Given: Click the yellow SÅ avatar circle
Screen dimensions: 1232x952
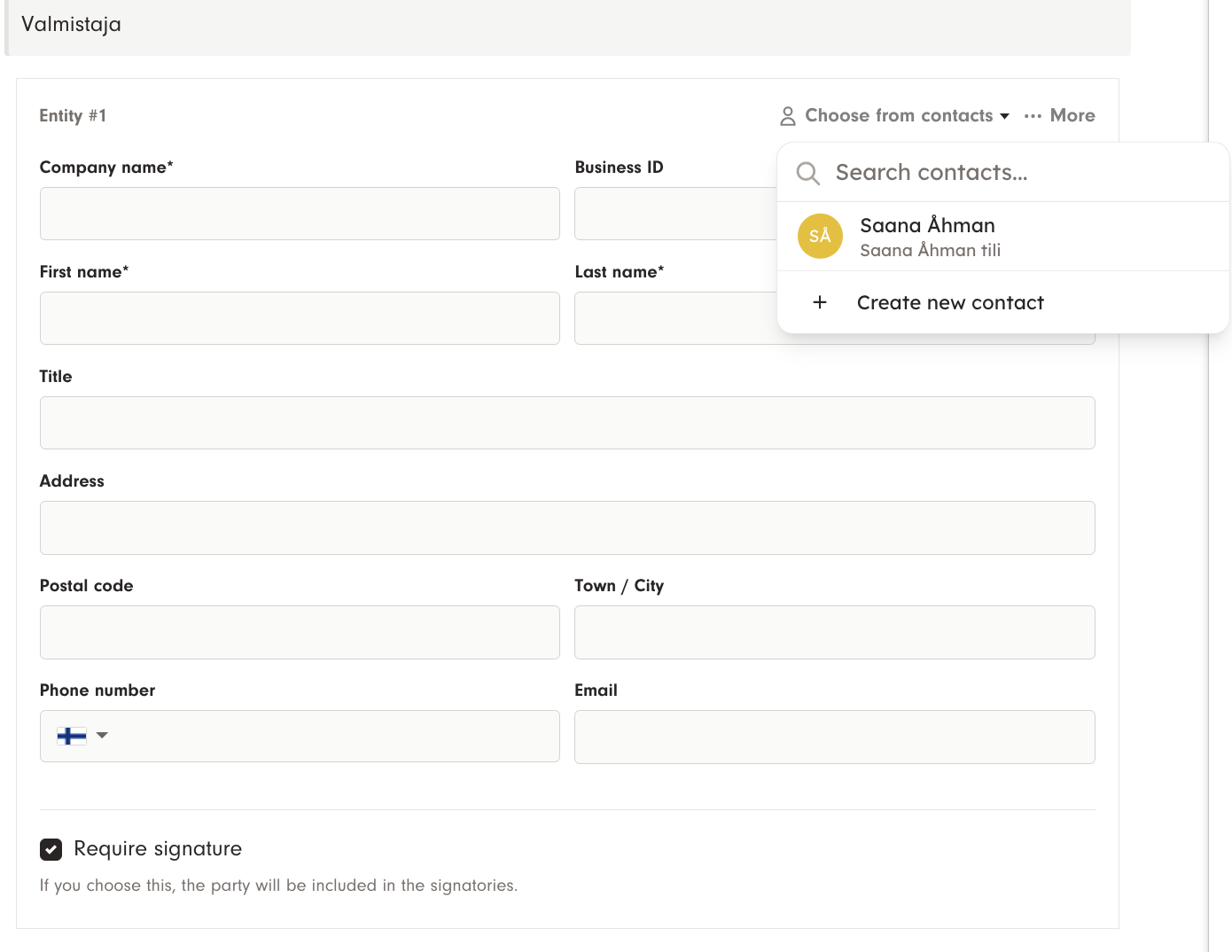Looking at the screenshot, I should click(820, 237).
